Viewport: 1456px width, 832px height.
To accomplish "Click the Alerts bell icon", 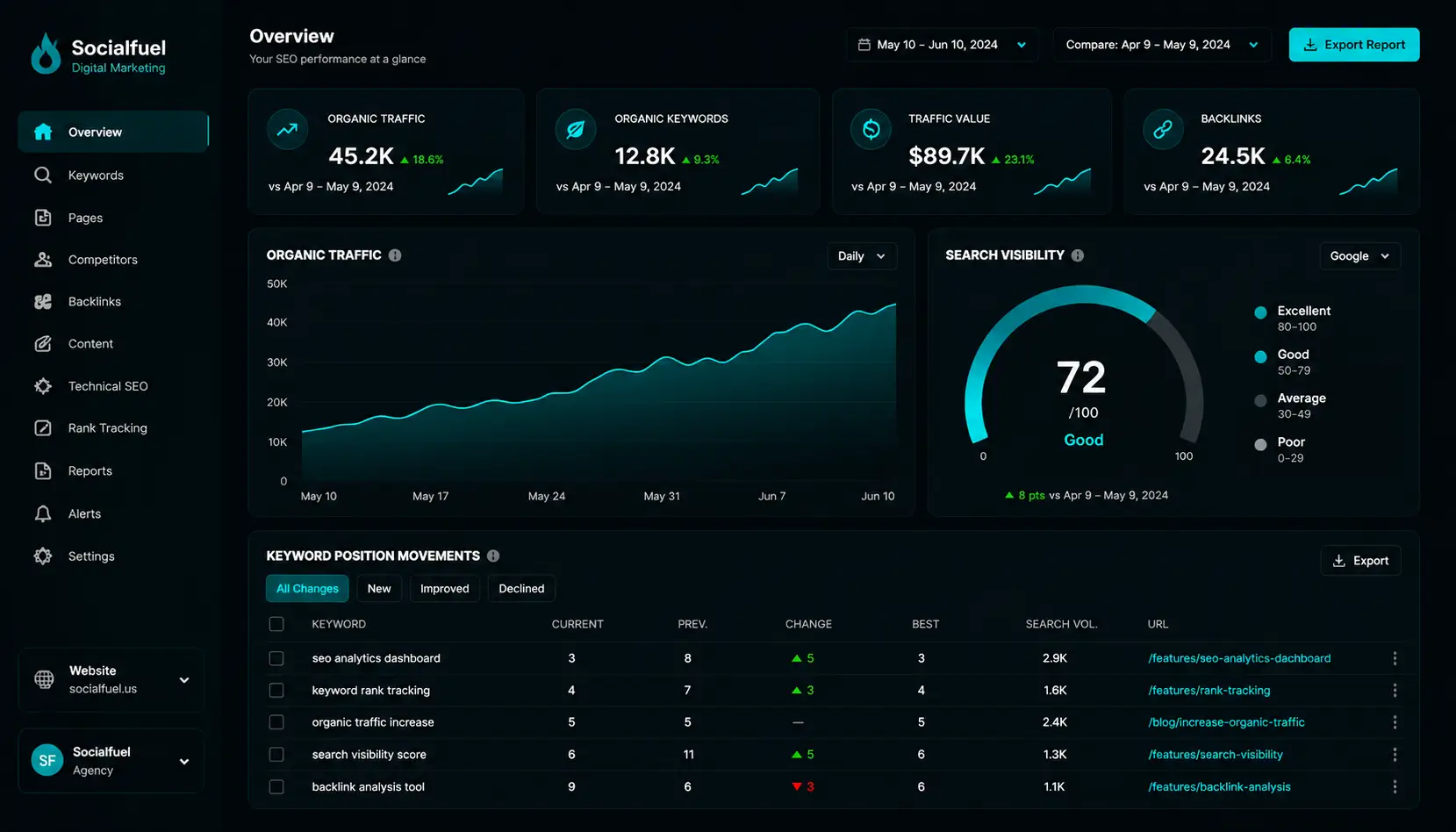I will 42,513.
